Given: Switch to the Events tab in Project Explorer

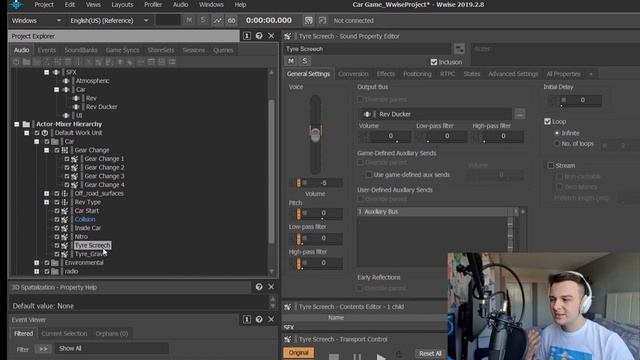Looking at the screenshot, I should coord(47,50).
